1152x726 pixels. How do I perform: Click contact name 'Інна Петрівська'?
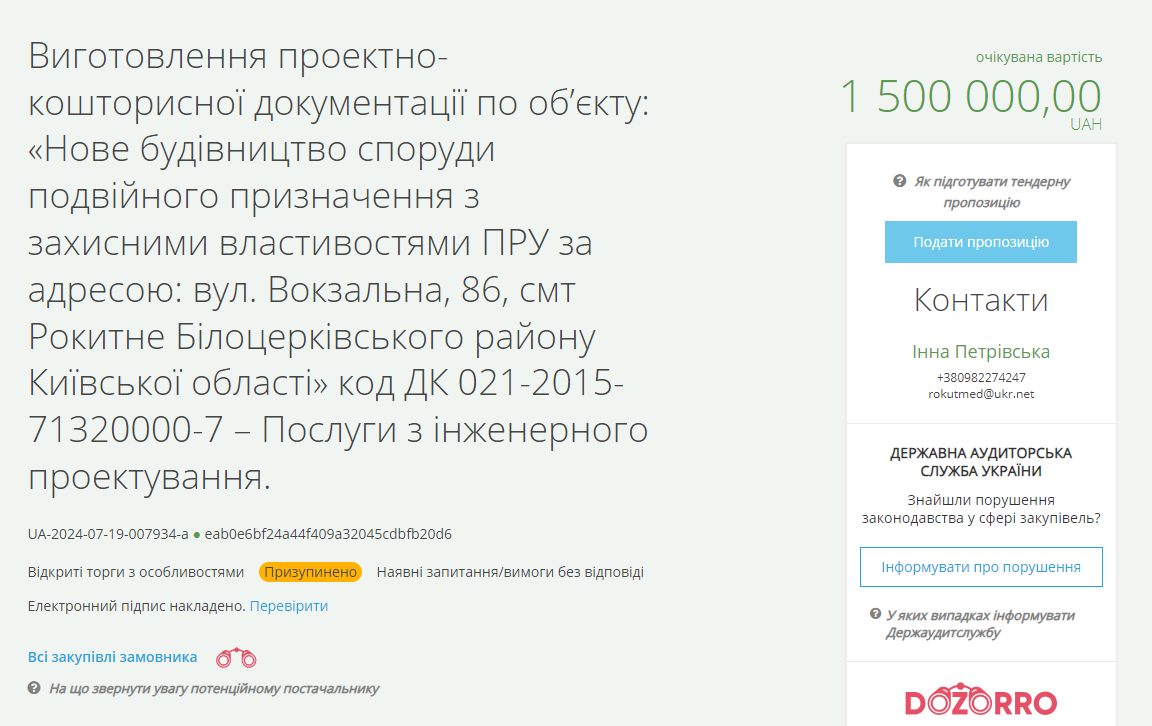click(981, 353)
